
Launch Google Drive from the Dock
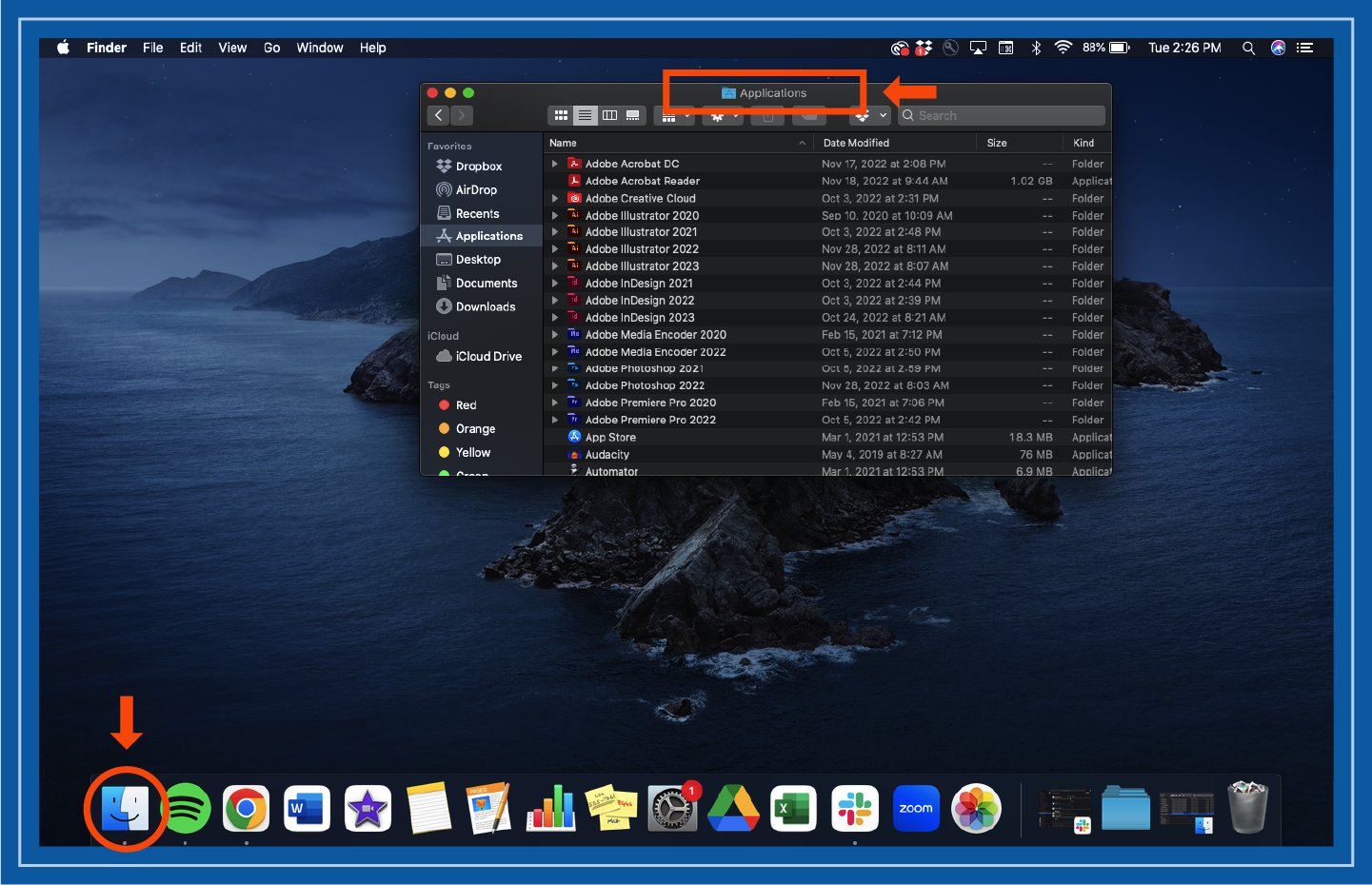[733, 809]
